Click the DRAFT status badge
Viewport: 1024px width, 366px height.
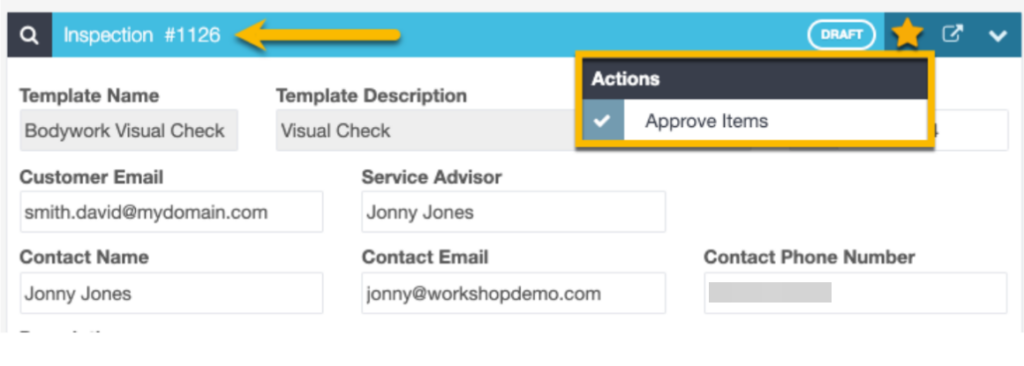[x=842, y=35]
